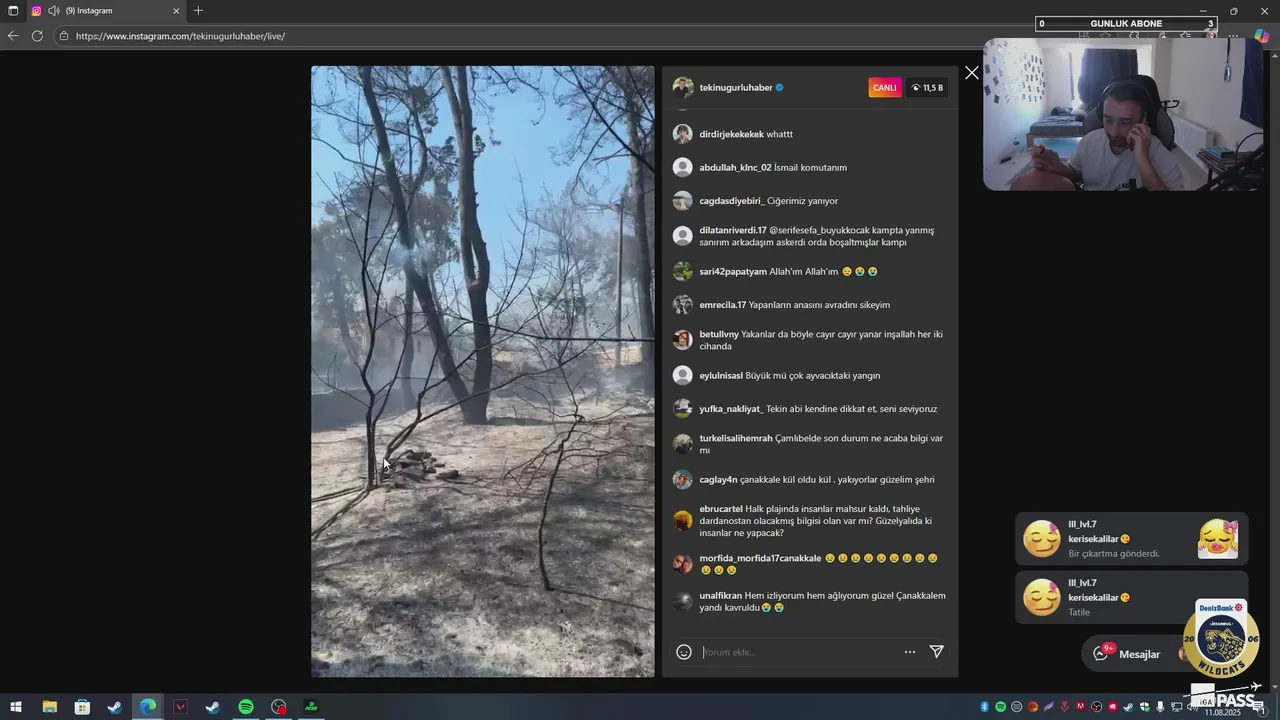Open commenter yufka_nakliyat_'s profile
This screenshot has height=720, width=1280.
click(731, 409)
